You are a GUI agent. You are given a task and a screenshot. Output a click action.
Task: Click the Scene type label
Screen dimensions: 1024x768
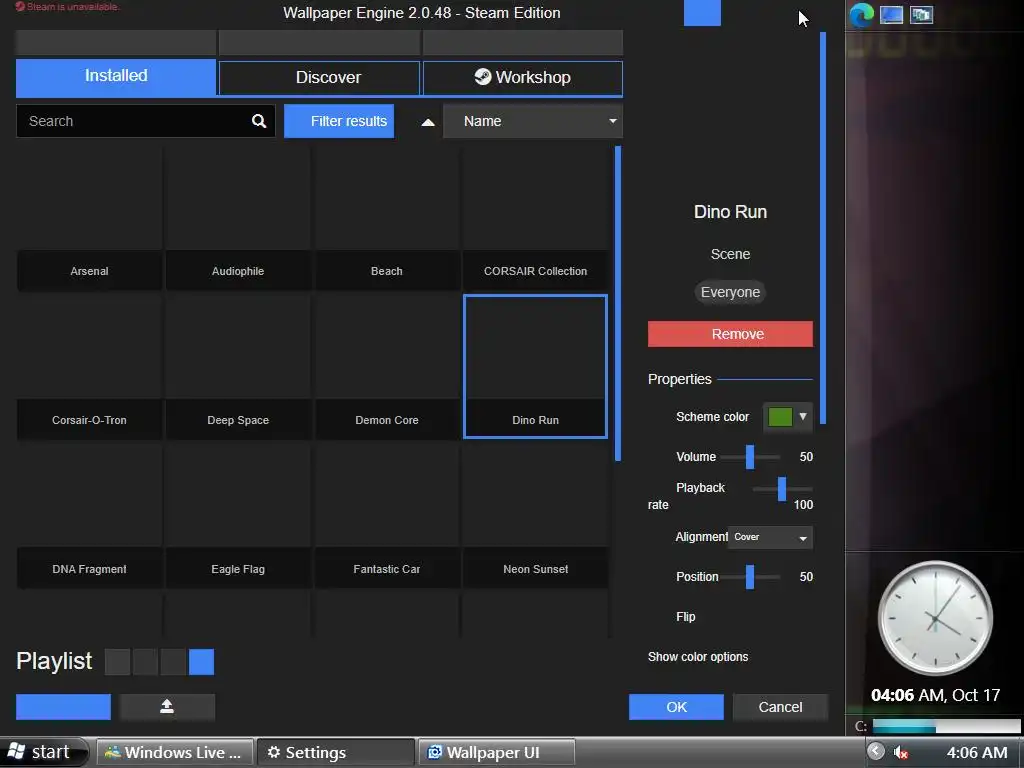pos(730,254)
